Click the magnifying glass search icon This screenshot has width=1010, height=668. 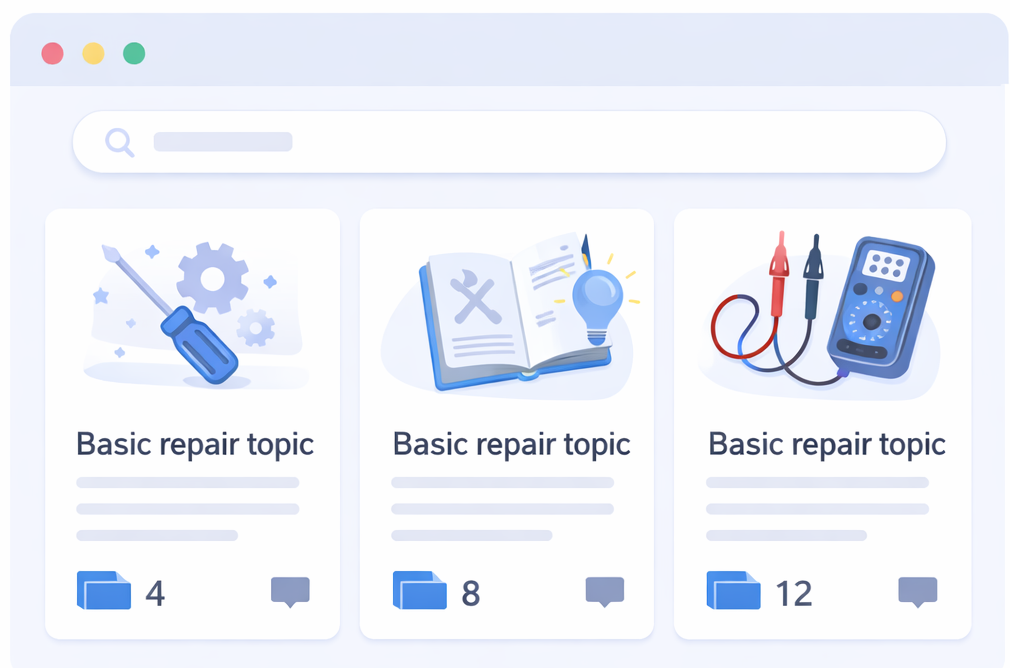pyautogui.click(x=120, y=142)
